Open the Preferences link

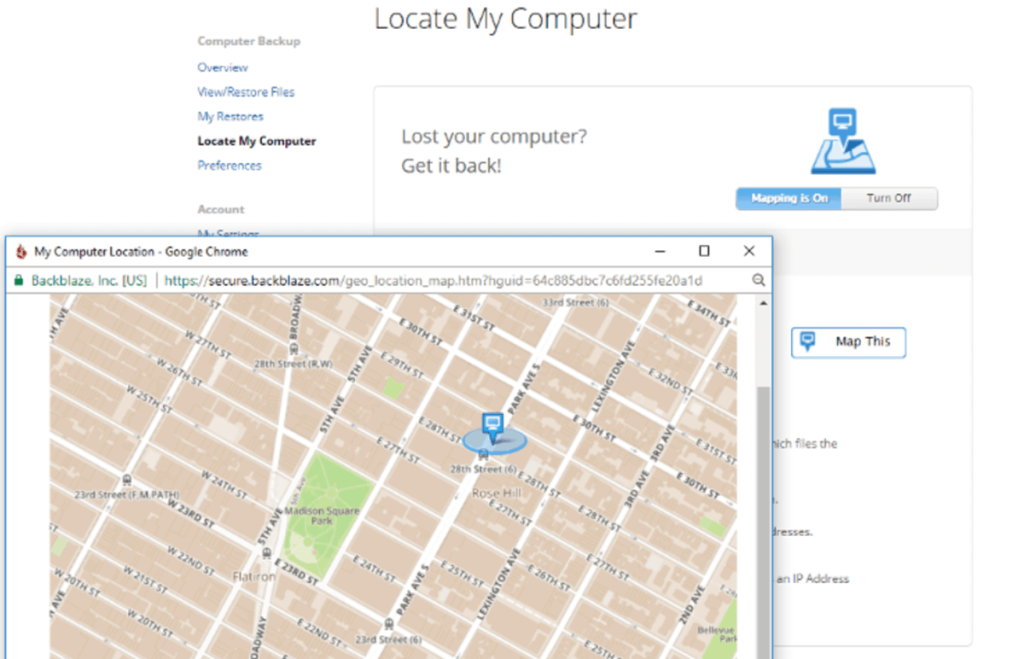pyautogui.click(x=229, y=165)
